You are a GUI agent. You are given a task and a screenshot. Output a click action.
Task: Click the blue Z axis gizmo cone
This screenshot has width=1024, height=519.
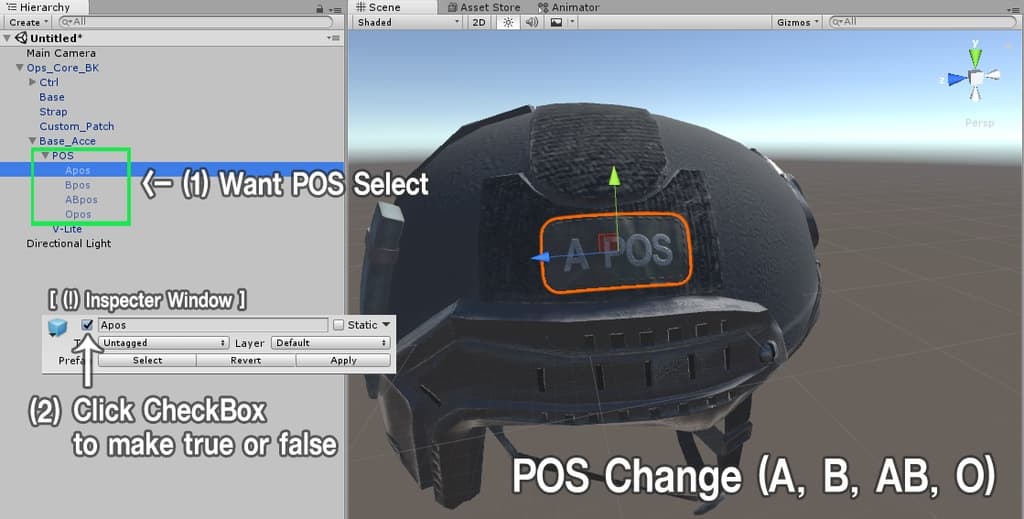coord(957,79)
